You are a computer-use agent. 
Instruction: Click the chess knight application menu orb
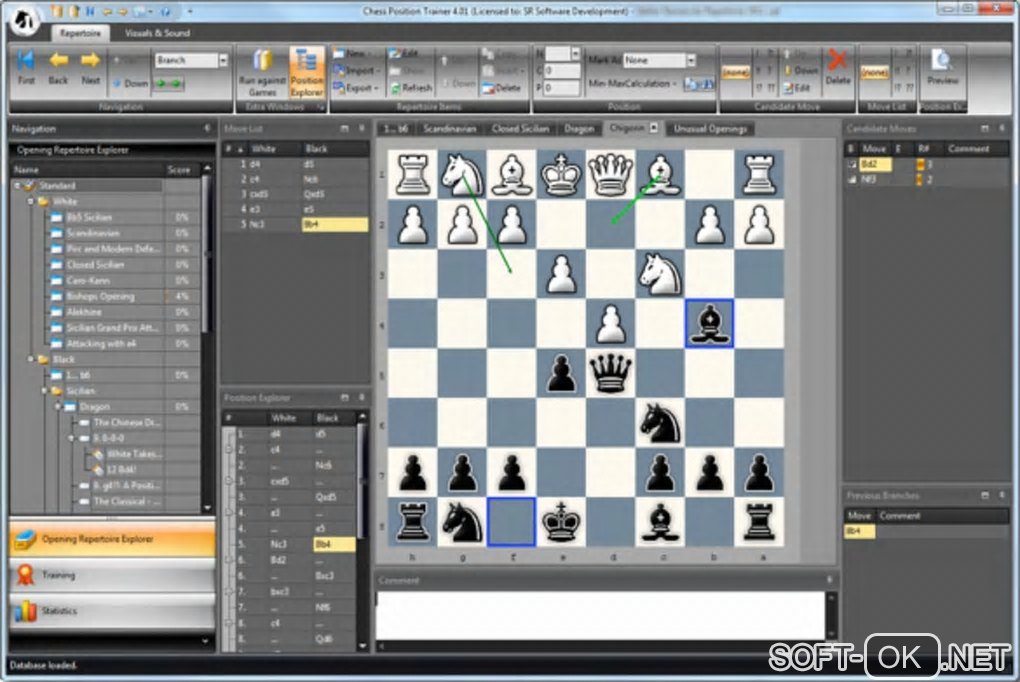[25, 20]
